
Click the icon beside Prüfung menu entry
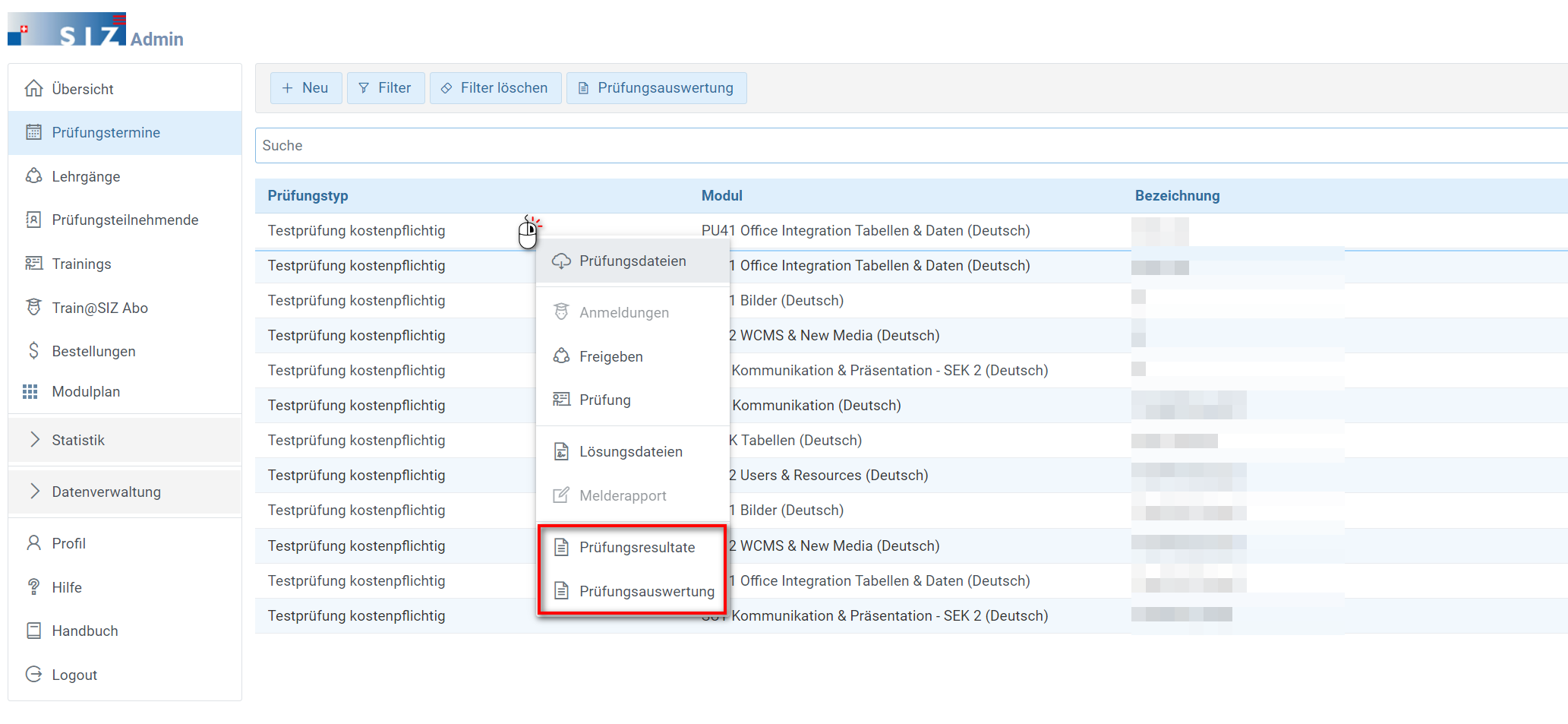pos(561,400)
